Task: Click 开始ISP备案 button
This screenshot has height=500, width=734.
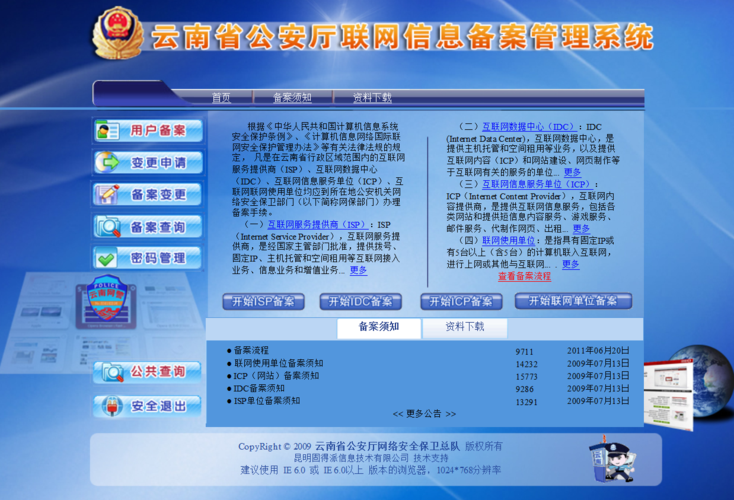Action: coord(264,301)
